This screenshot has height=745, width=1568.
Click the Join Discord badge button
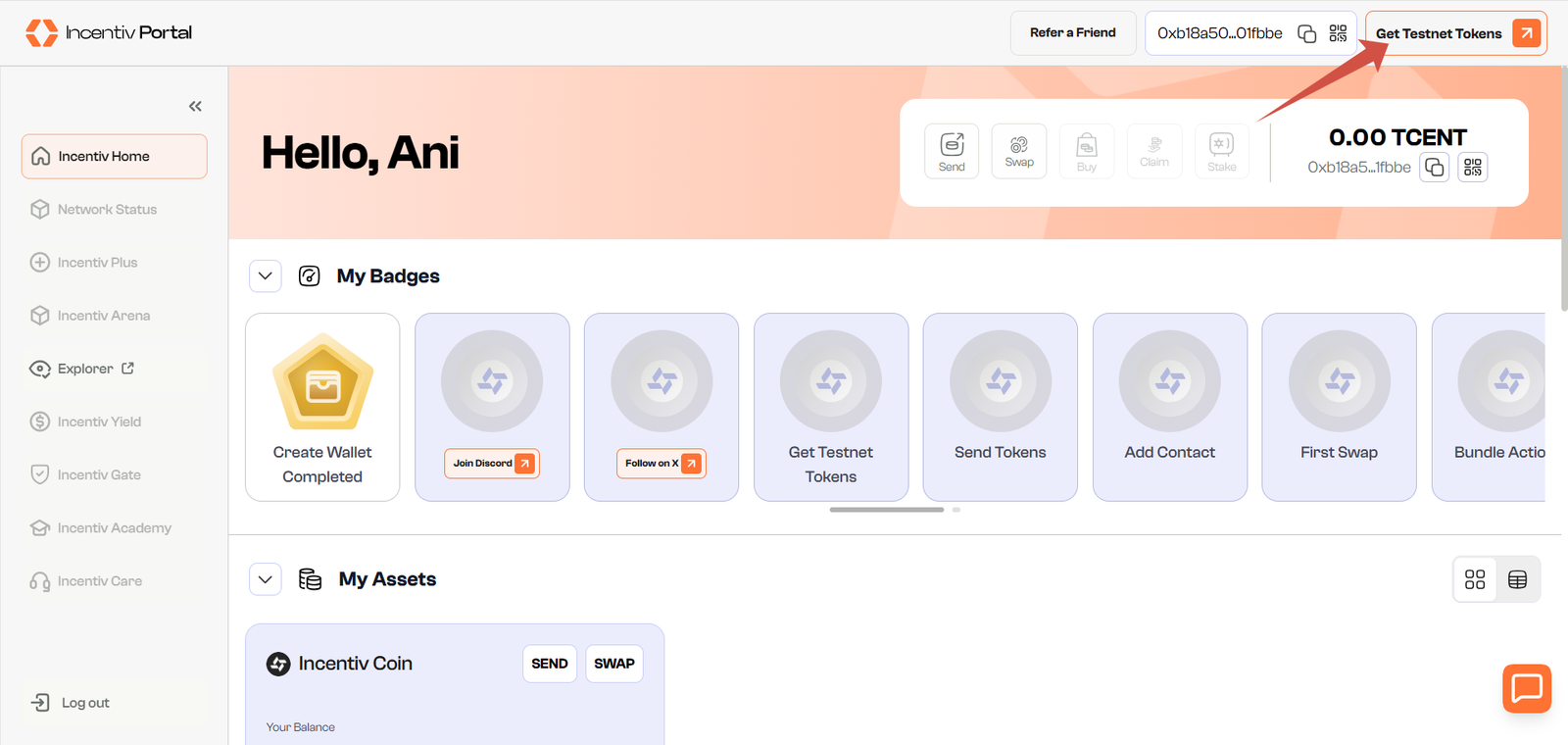[x=492, y=464]
